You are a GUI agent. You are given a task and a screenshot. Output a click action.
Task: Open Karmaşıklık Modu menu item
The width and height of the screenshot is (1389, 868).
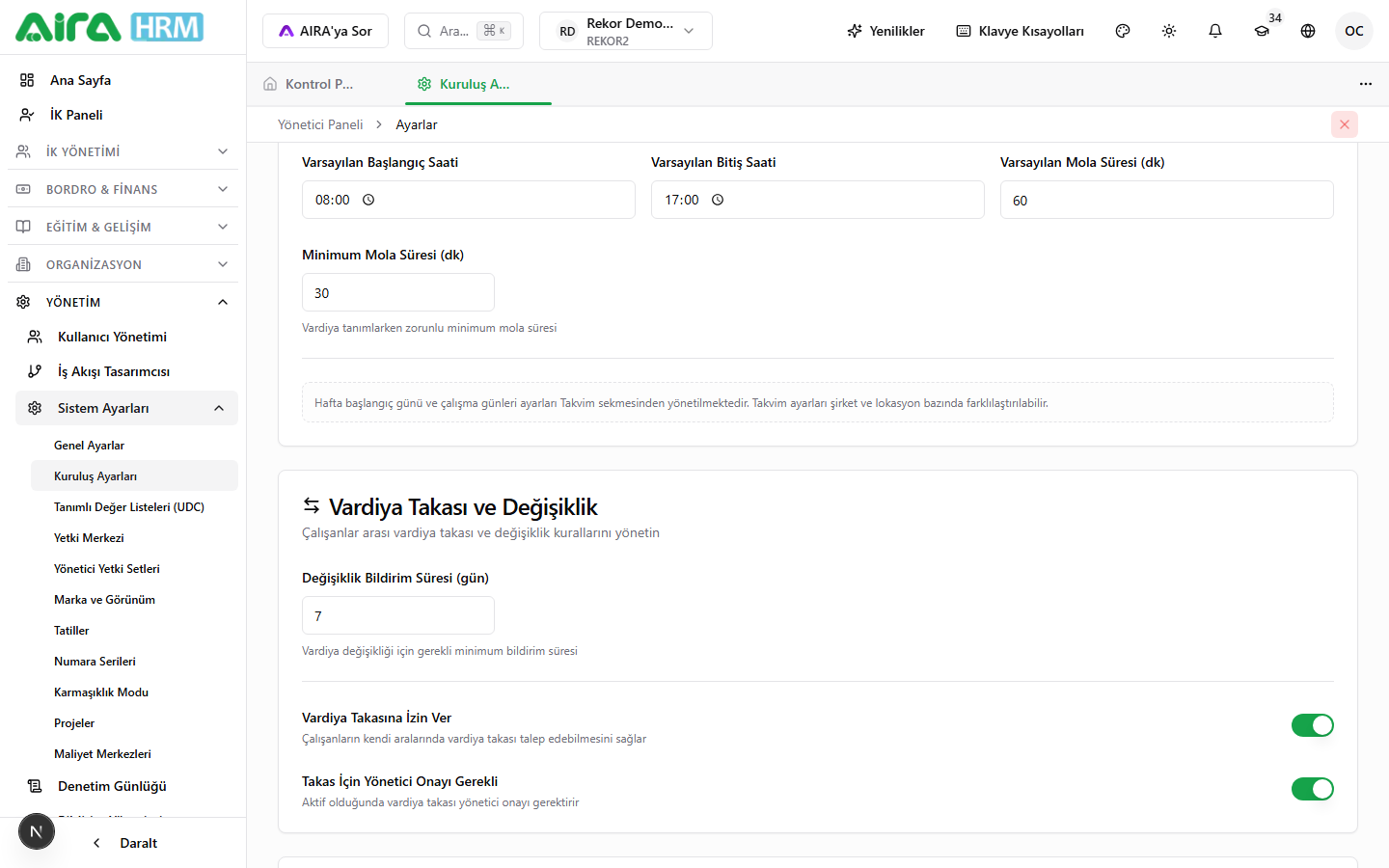[134, 692]
